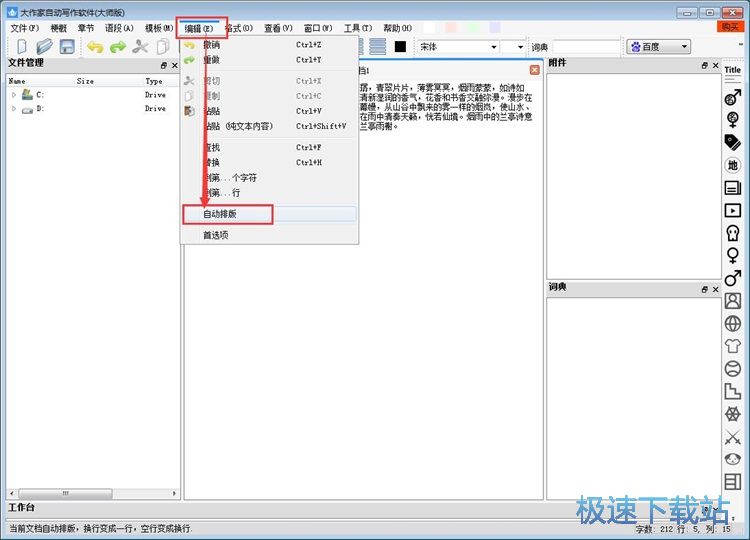Expand the C: drive tree node

tap(14, 95)
